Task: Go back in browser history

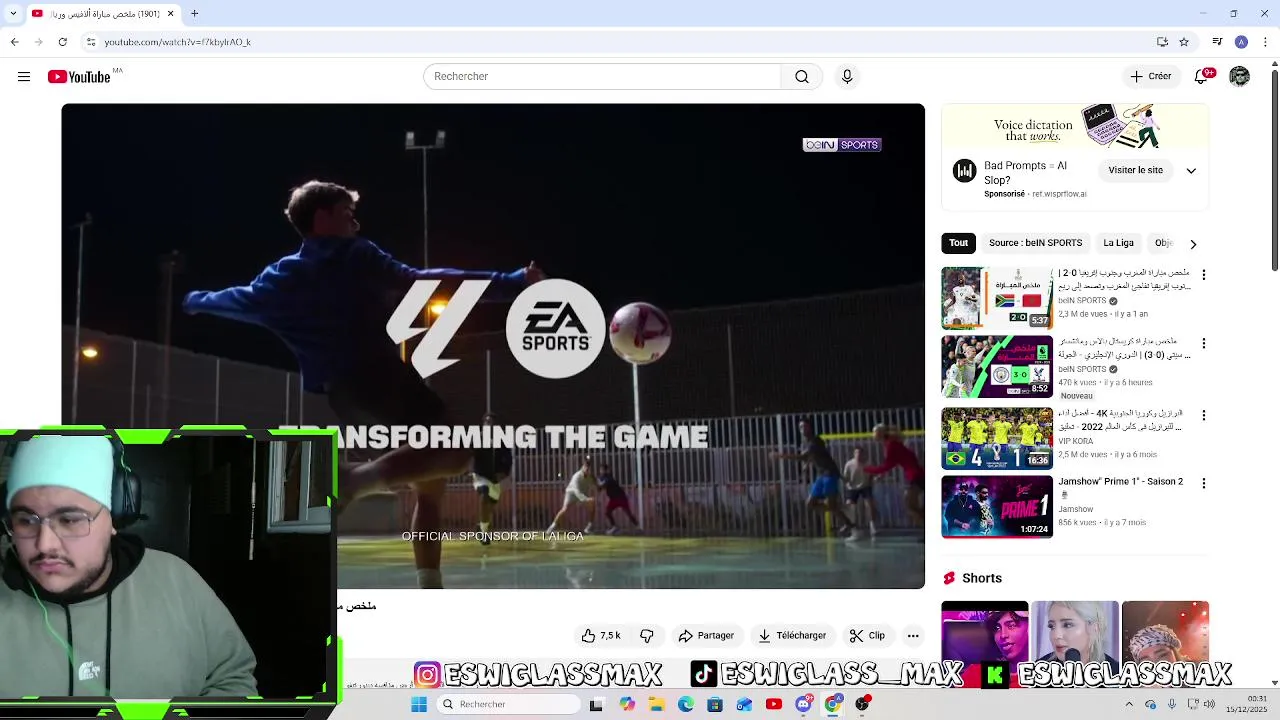Action: click(14, 42)
